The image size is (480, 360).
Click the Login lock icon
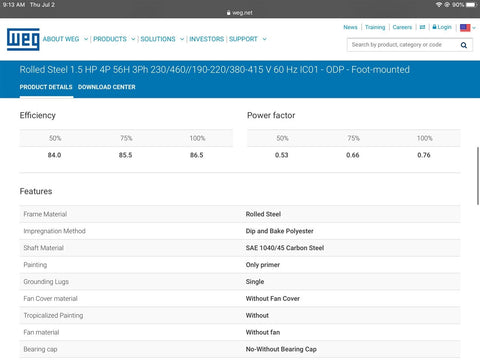[x=434, y=27]
